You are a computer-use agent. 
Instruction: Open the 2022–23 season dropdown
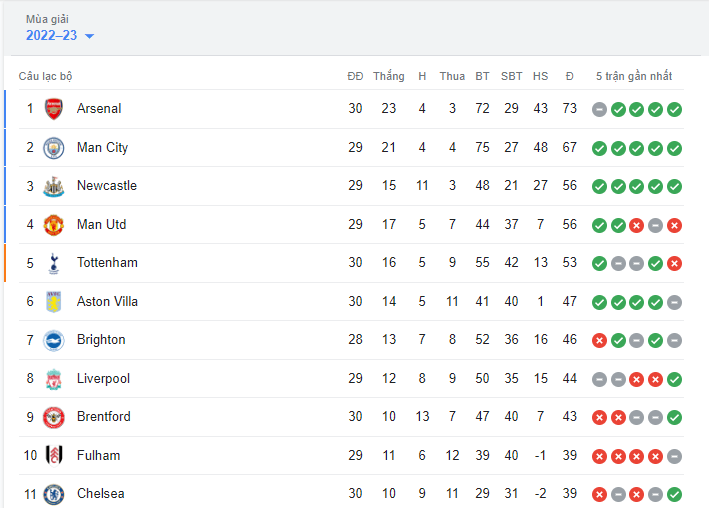click(60, 35)
